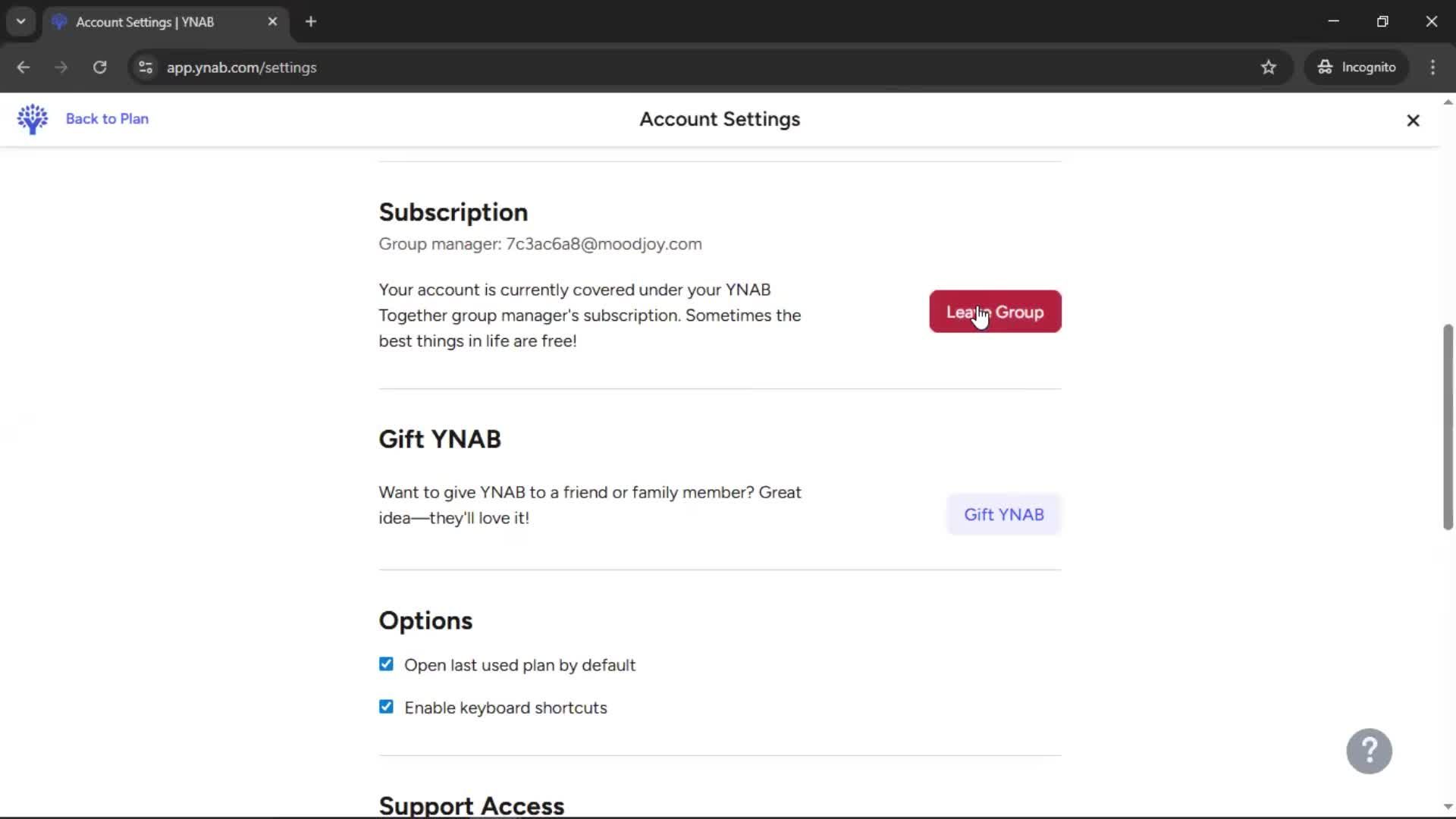Image resolution: width=1456 pixels, height=819 pixels.
Task: Click the page vertical scrollbar thumb
Action: (x=1448, y=426)
